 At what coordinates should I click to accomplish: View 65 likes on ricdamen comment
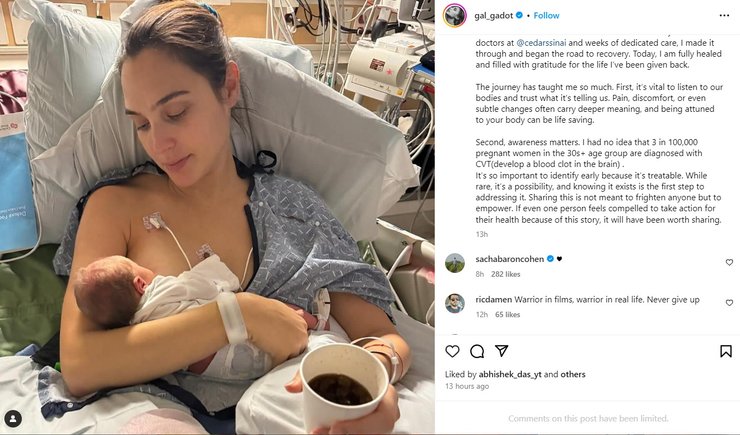(507, 315)
